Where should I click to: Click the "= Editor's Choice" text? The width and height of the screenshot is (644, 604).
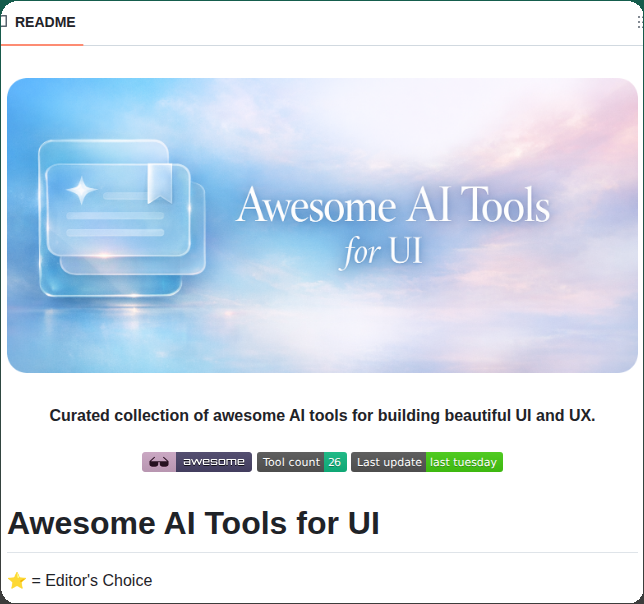tap(92, 581)
